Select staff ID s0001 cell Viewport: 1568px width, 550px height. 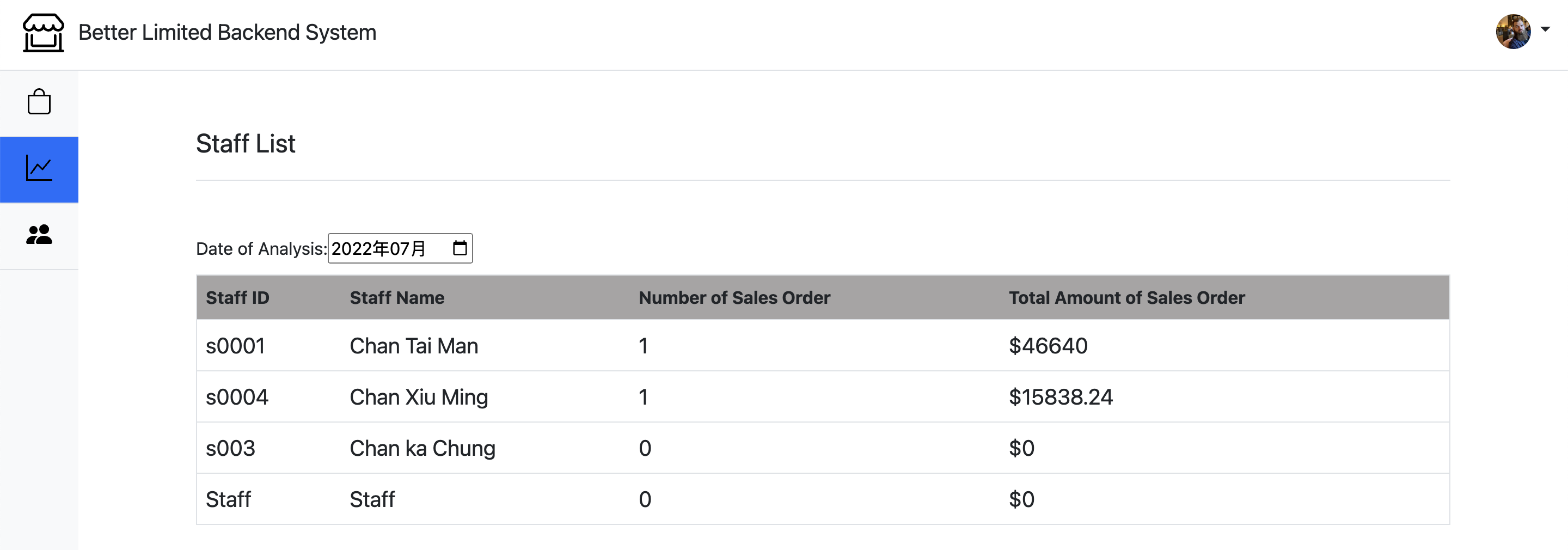click(236, 346)
